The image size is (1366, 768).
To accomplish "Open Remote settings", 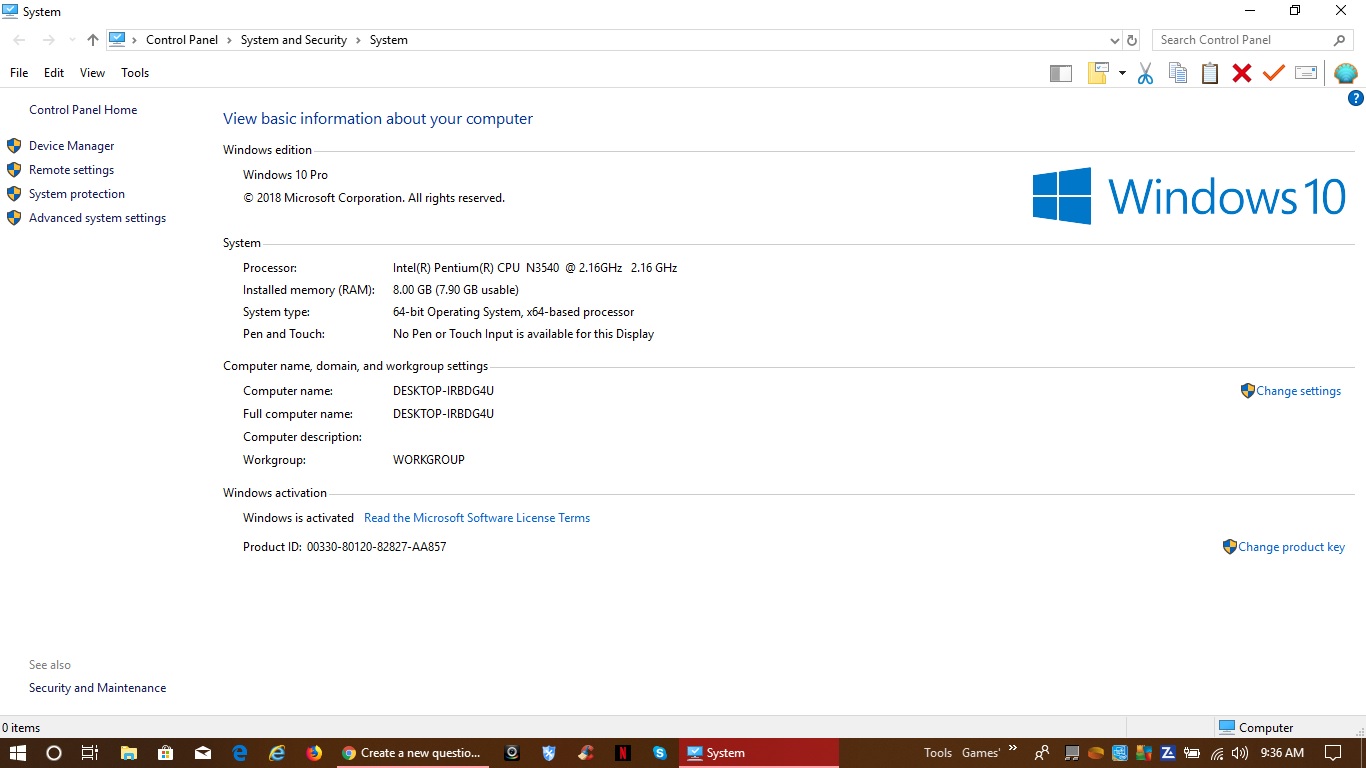I will (x=71, y=170).
